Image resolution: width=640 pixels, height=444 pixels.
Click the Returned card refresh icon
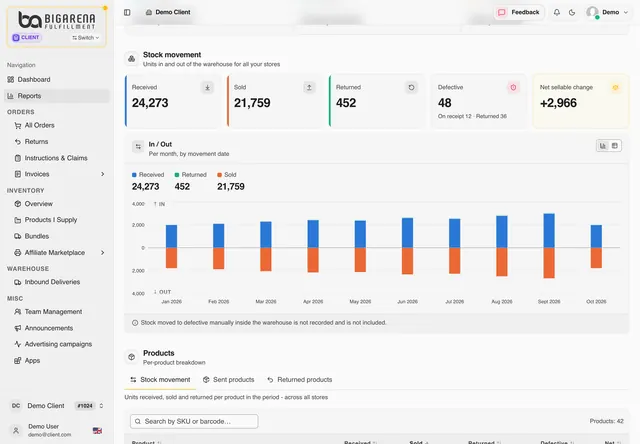pos(411,87)
